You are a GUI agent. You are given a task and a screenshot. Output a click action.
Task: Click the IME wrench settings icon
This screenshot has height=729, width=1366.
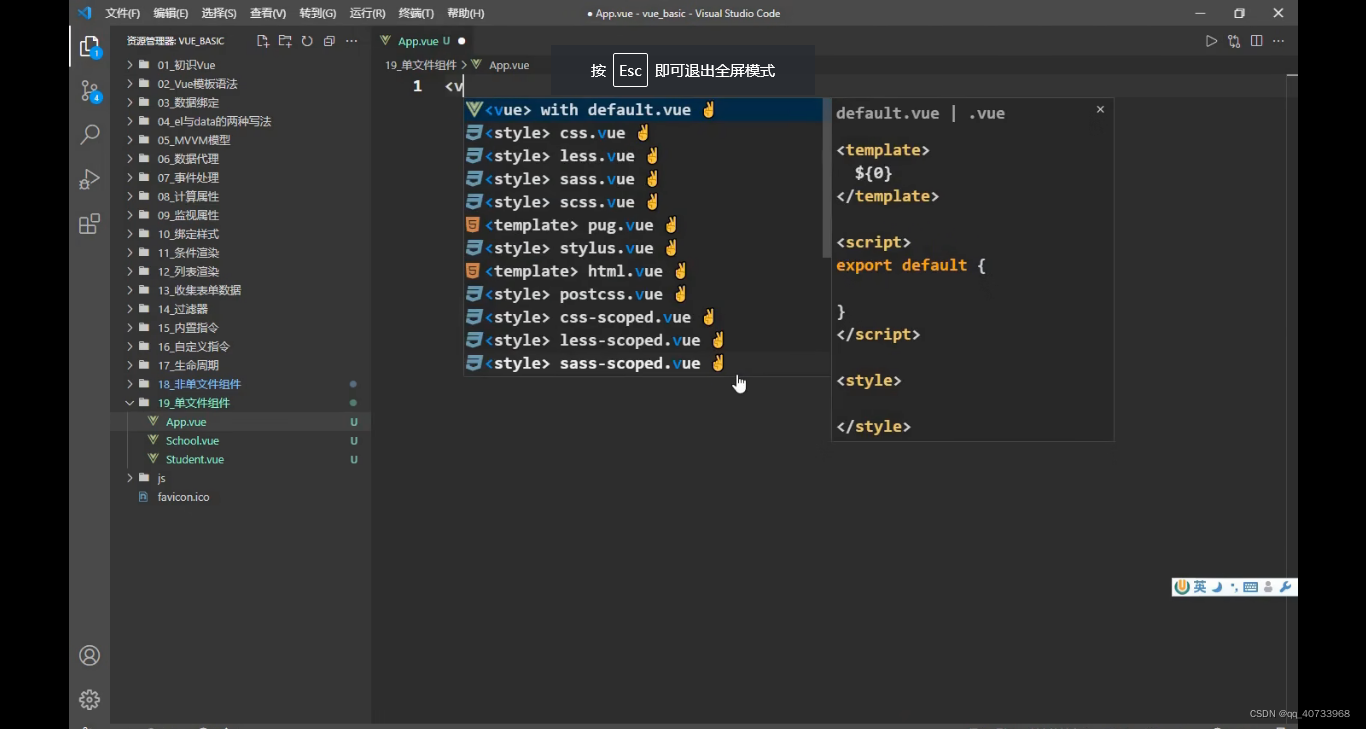[x=1286, y=587]
